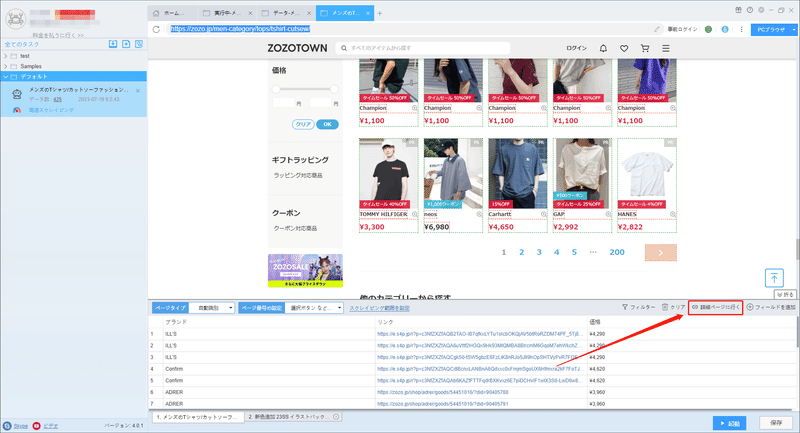Click the minimum price input field
Viewport: 800px width, 433px height.
click(284, 103)
